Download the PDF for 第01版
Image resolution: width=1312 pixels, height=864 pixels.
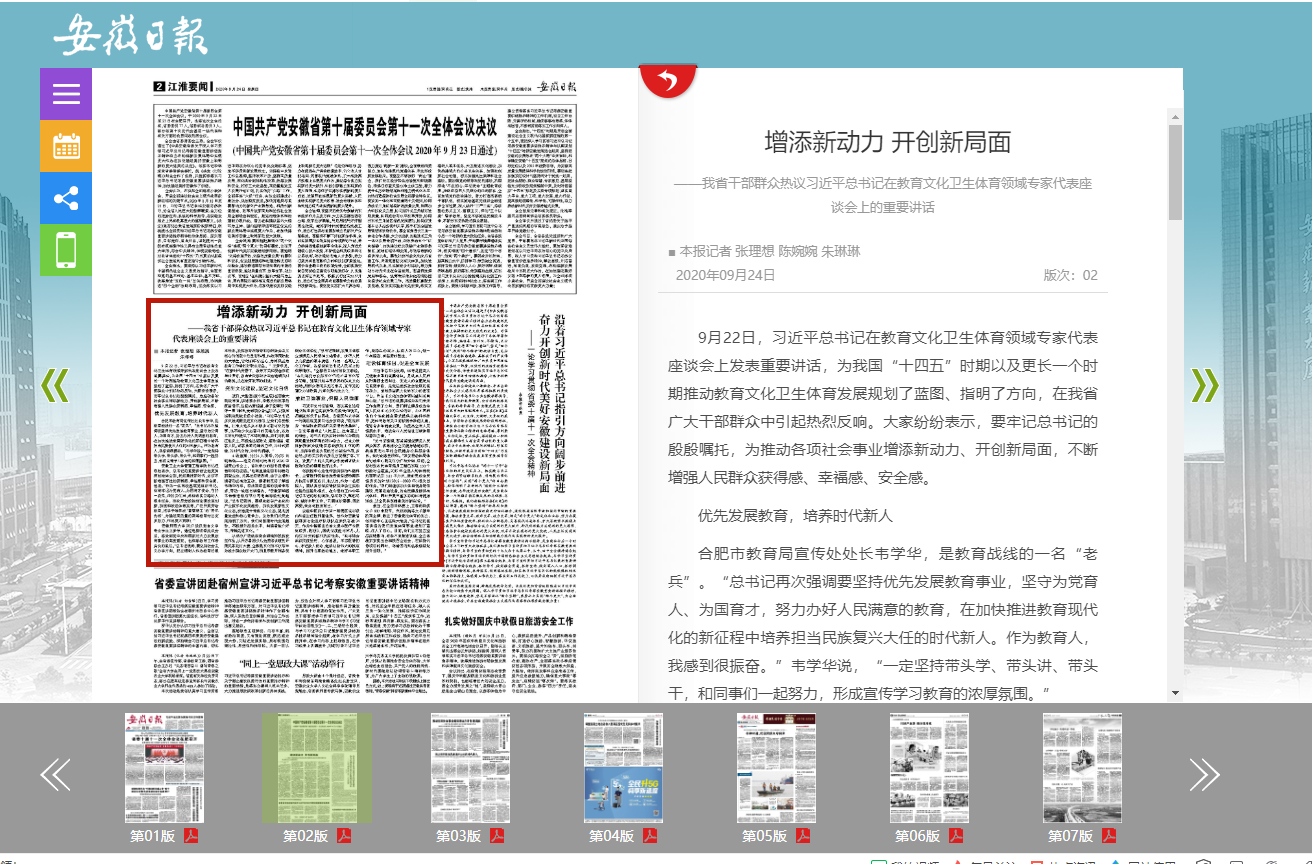click(x=190, y=836)
